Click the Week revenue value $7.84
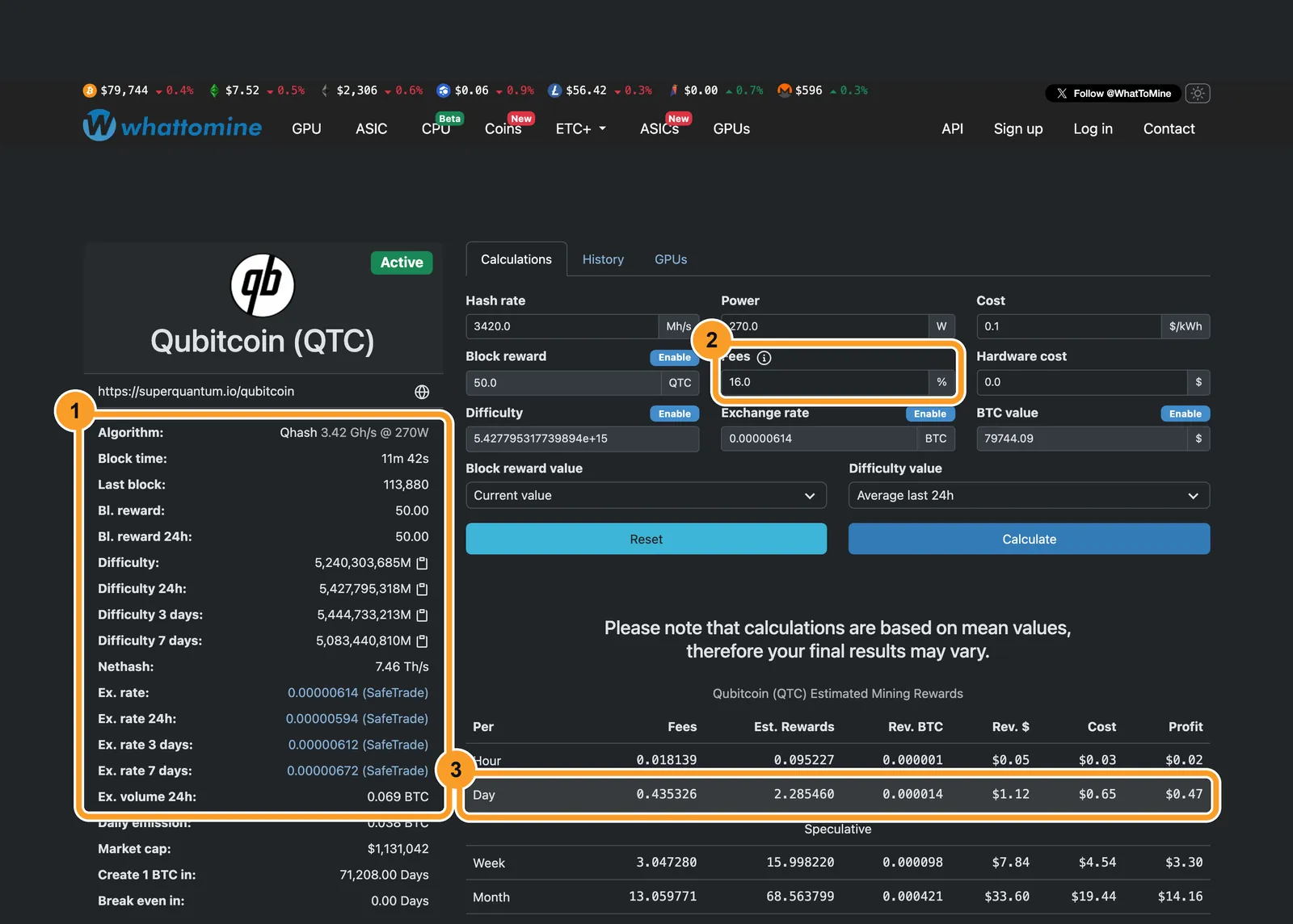Screen dimensions: 1293x924 coord(1010,863)
